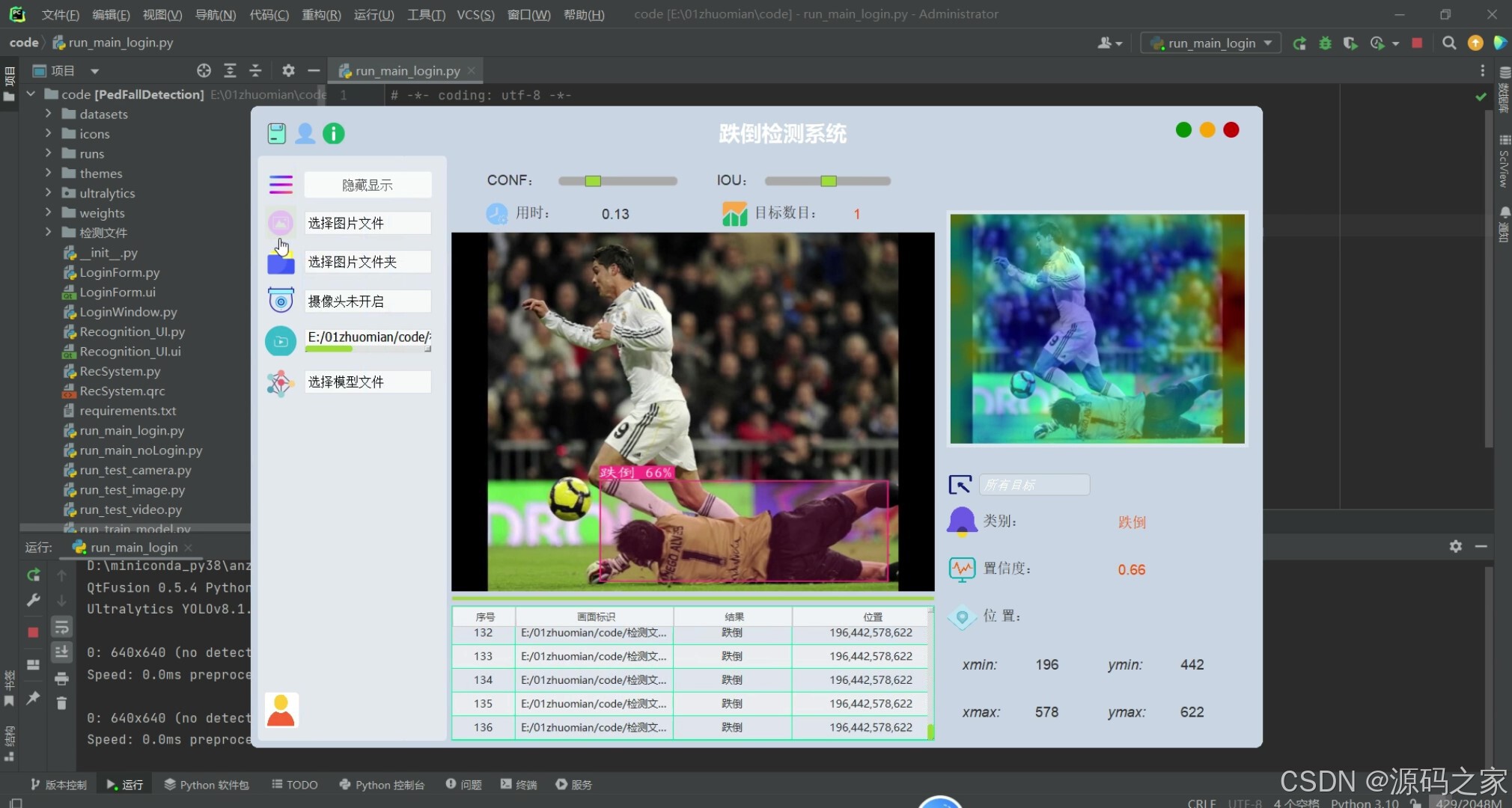The height and width of the screenshot is (808, 1512).
Task: Toggle scroll to end in run console
Action: (61, 652)
